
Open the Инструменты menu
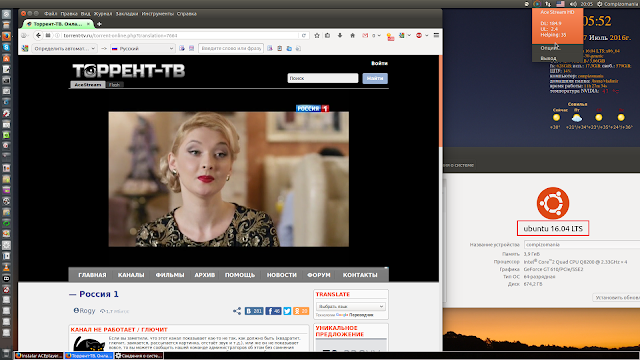[158, 13]
